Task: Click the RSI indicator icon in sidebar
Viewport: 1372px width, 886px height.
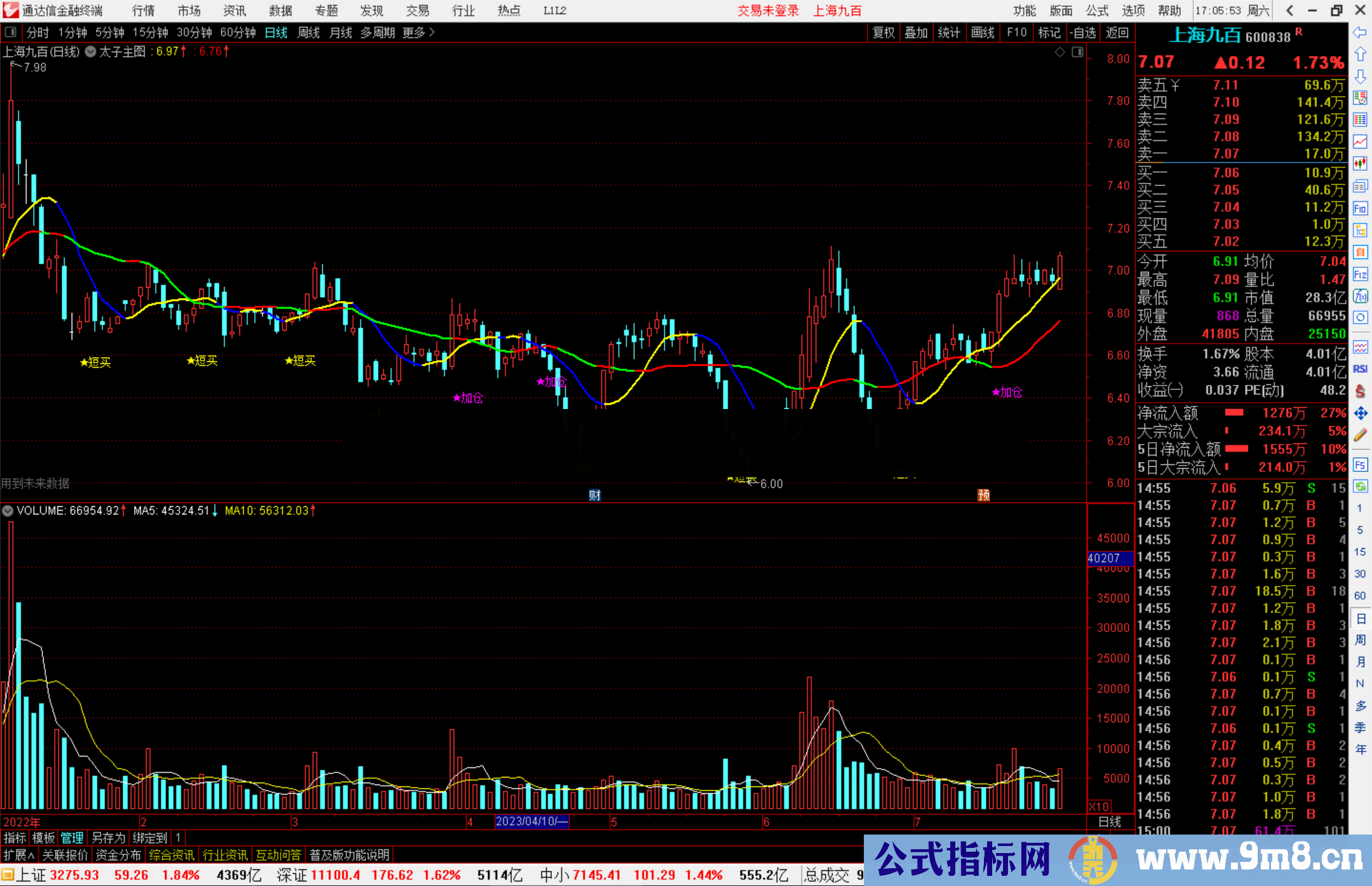Action: (1360, 369)
